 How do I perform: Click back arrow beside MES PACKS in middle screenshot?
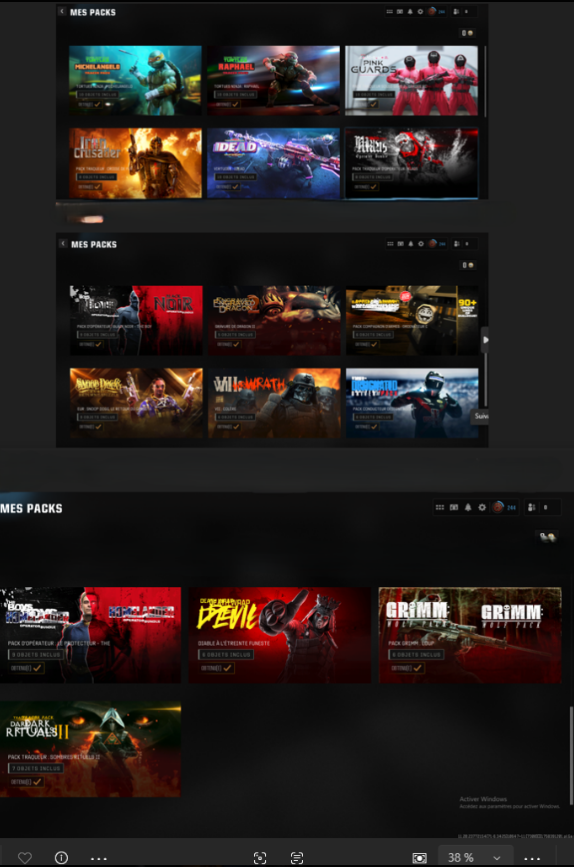pos(62,243)
